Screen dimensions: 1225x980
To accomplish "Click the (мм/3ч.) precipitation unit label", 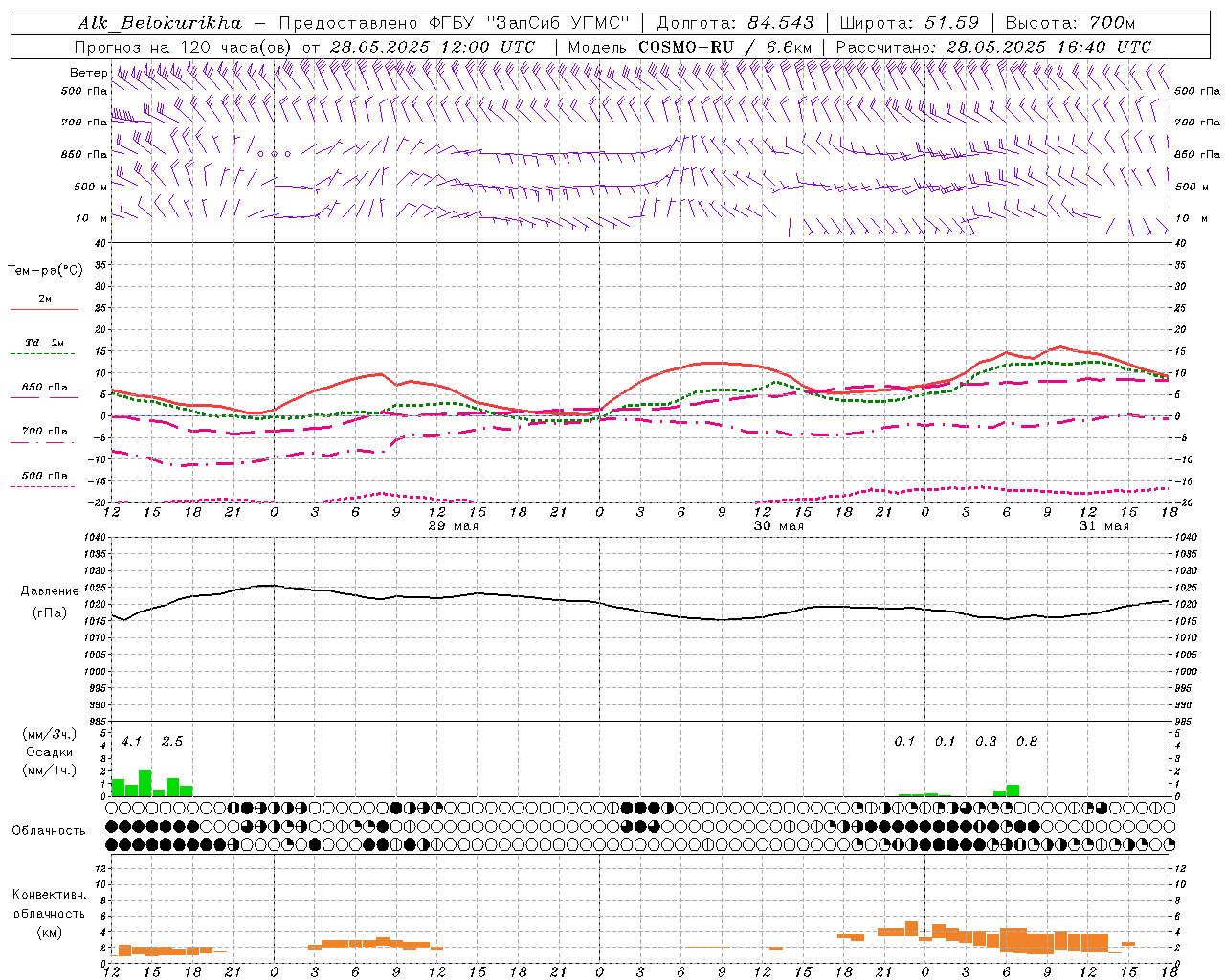I will pyautogui.click(x=50, y=734).
